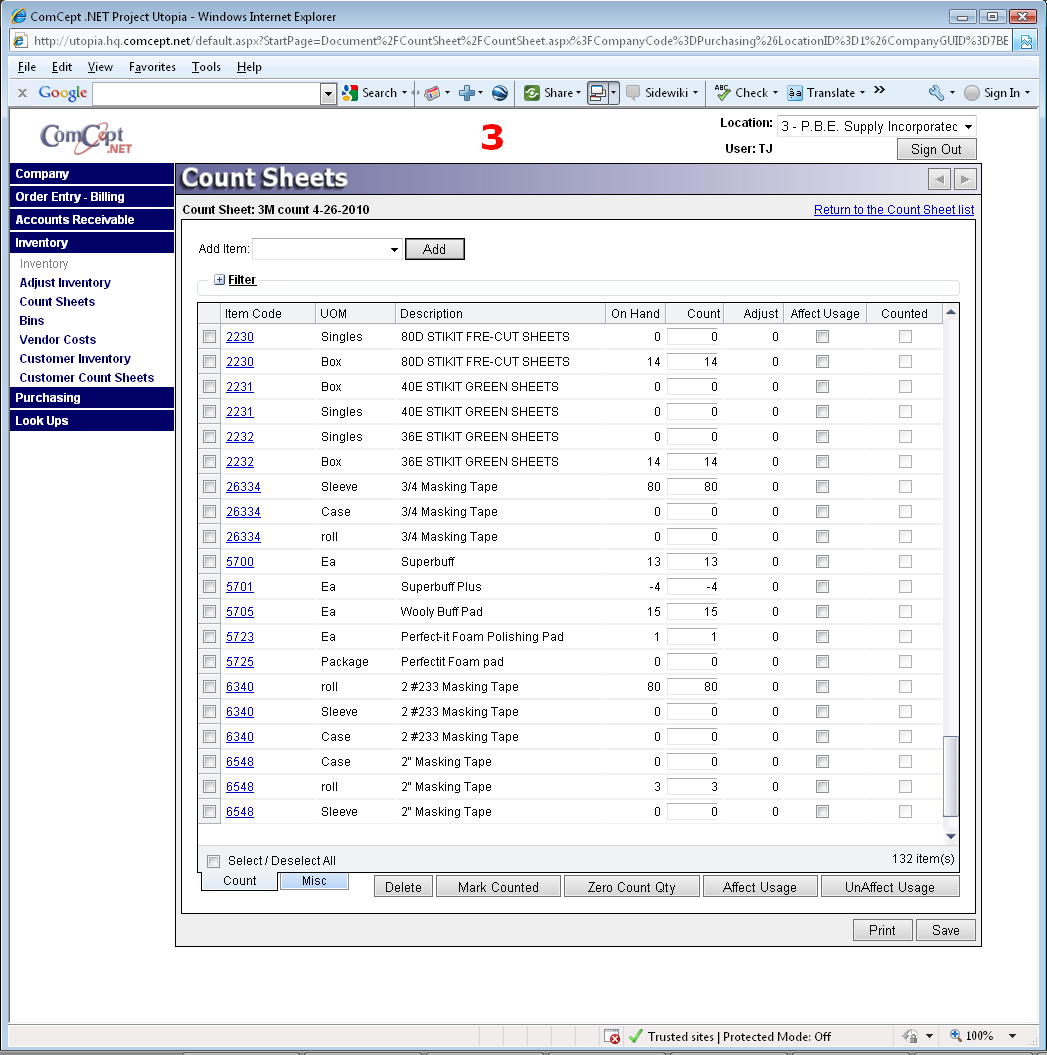Check the Select / Deselect All box
Screen dimensions: 1047x1055
point(213,861)
